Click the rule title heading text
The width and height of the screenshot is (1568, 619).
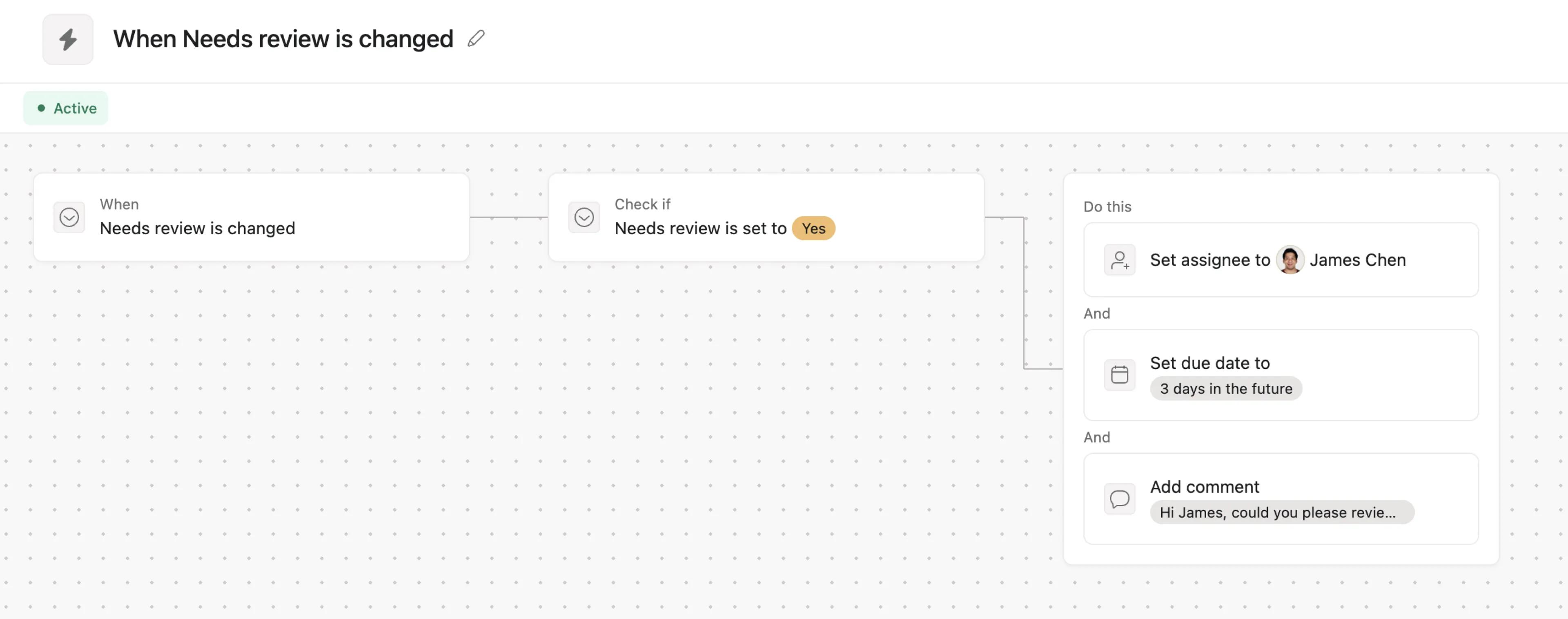point(283,39)
